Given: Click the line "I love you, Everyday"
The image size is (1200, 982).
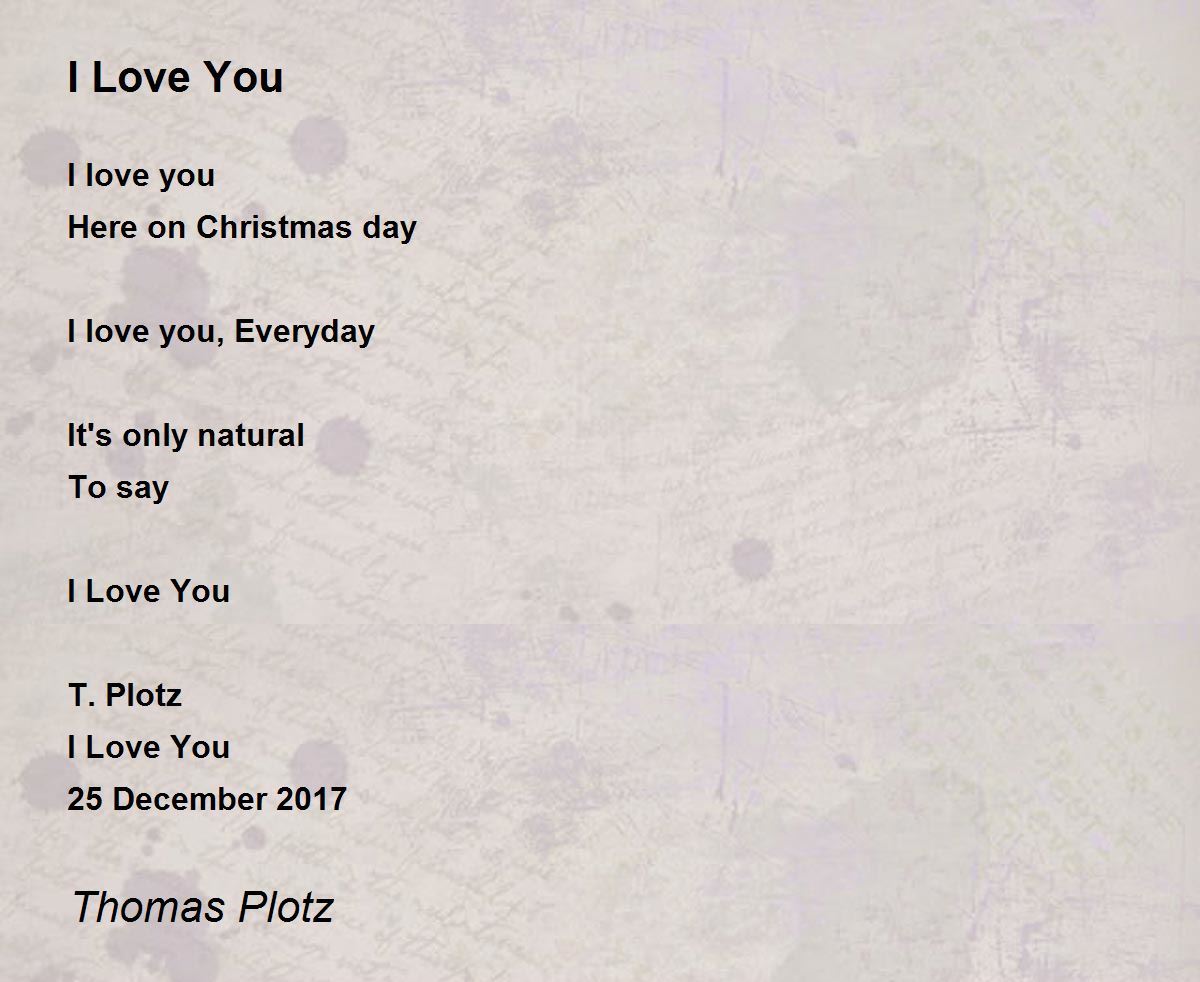Looking at the screenshot, I should coord(221,332).
